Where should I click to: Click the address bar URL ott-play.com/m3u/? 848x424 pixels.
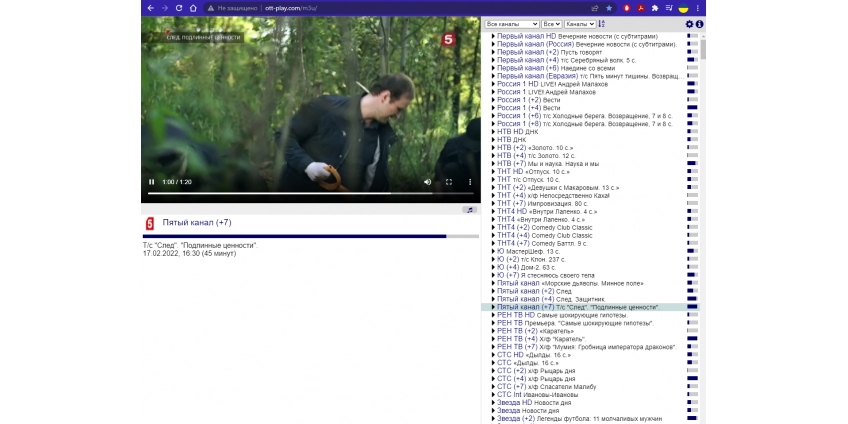pos(292,8)
